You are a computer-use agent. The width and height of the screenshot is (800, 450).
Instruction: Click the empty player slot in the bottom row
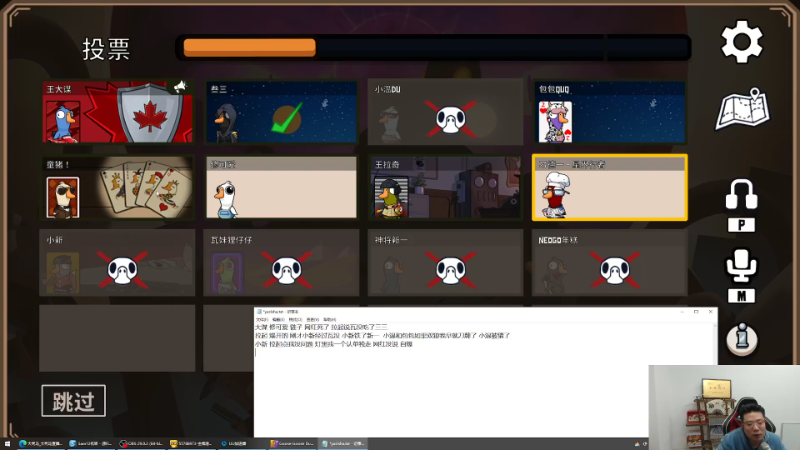point(117,338)
